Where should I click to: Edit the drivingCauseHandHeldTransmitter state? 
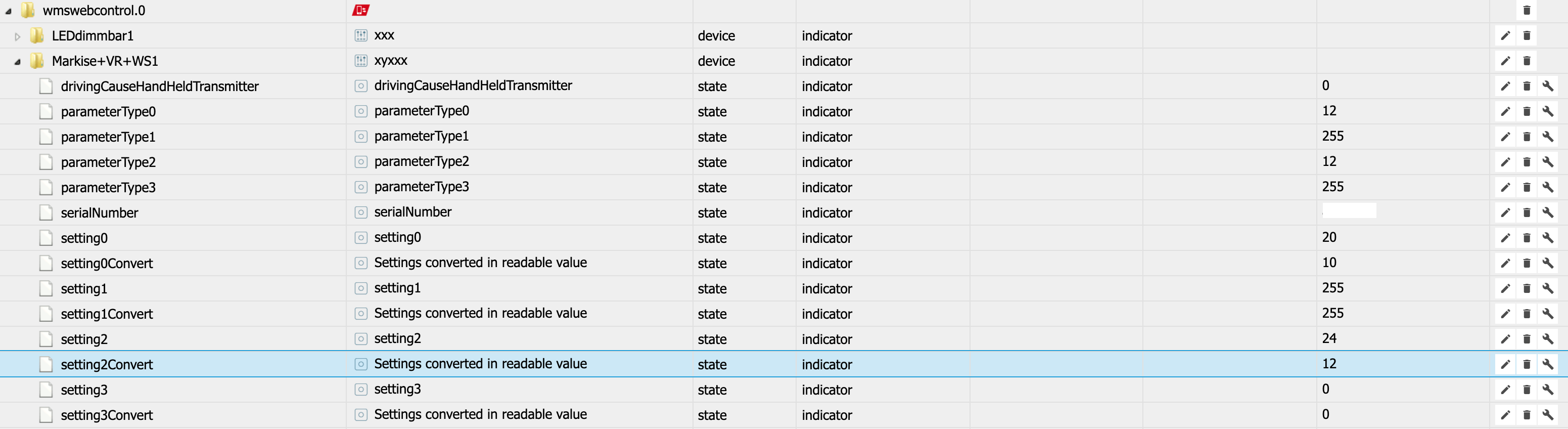1505,87
